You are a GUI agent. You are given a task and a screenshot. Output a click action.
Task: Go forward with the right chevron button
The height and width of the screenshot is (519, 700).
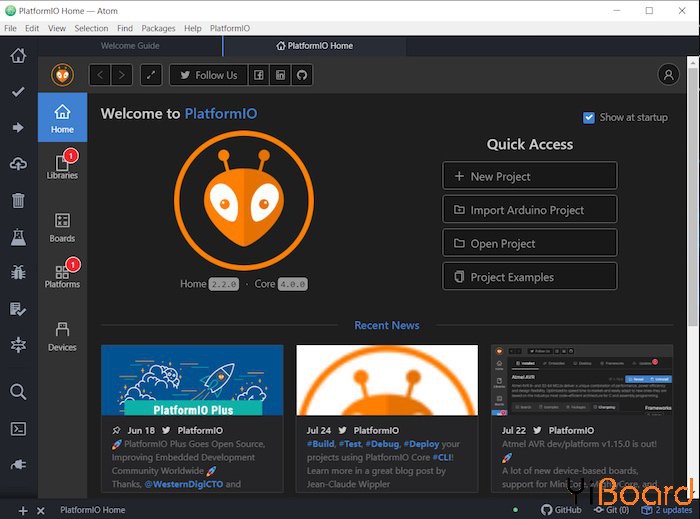pos(121,75)
